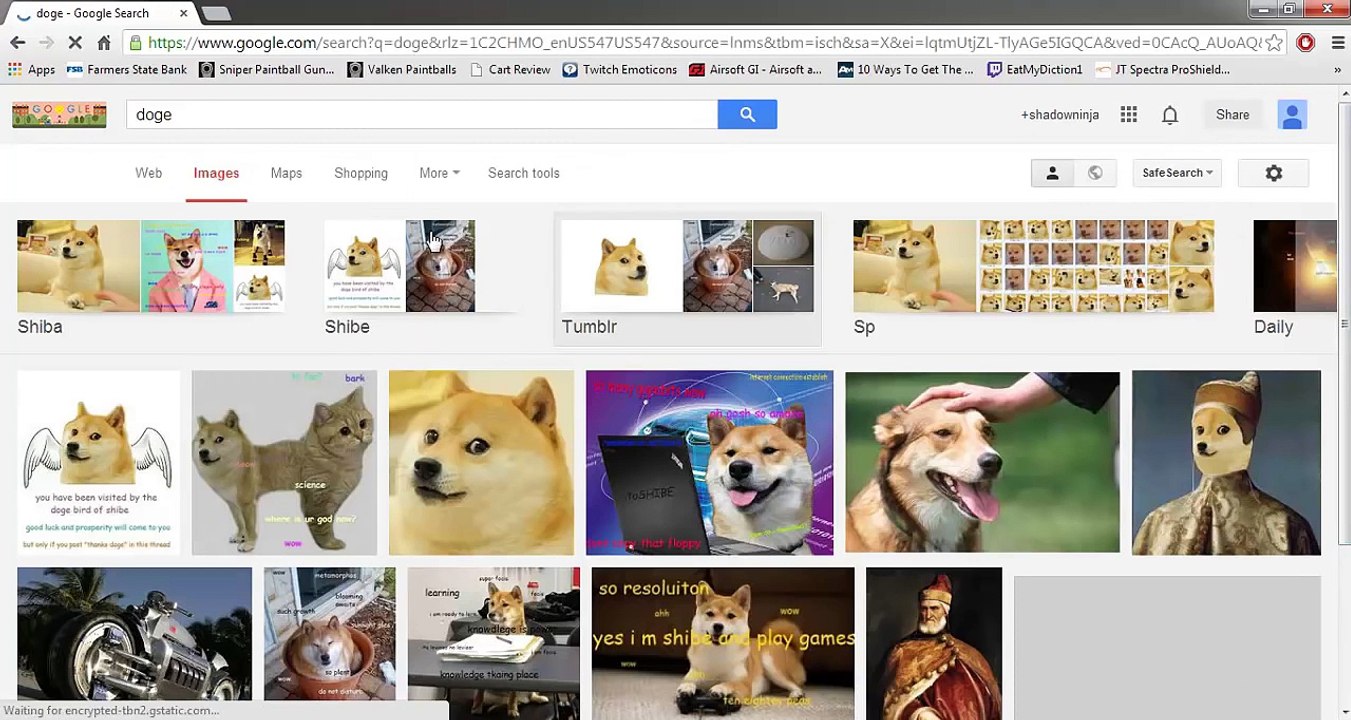Toggle personal results view
1351x720 pixels.
click(1052, 173)
